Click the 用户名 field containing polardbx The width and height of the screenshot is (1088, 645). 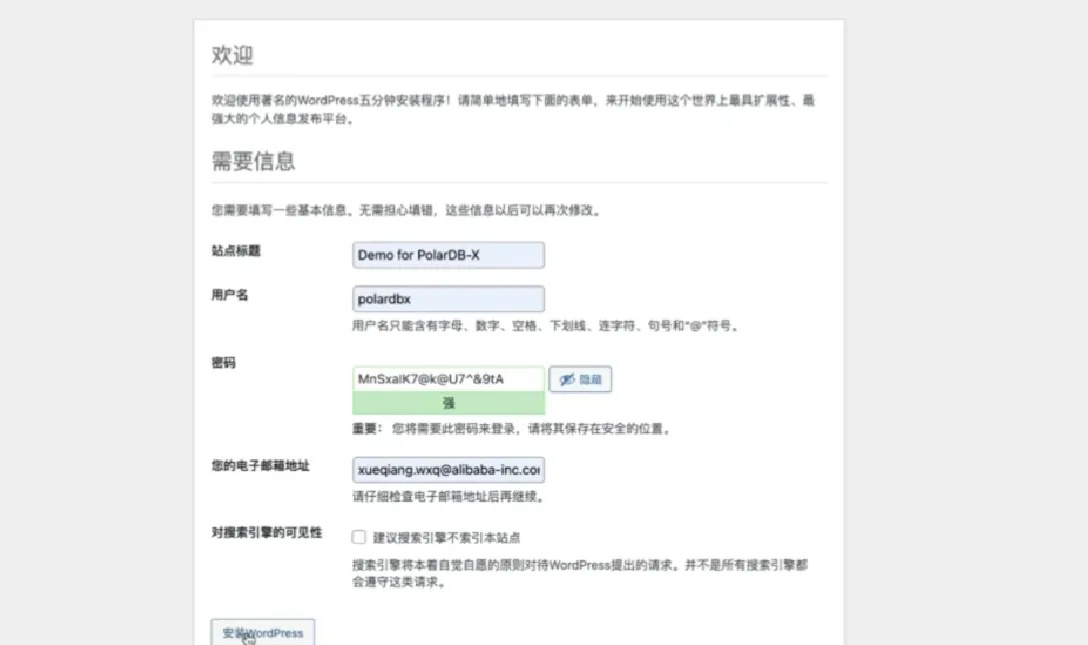pos(448,299)
